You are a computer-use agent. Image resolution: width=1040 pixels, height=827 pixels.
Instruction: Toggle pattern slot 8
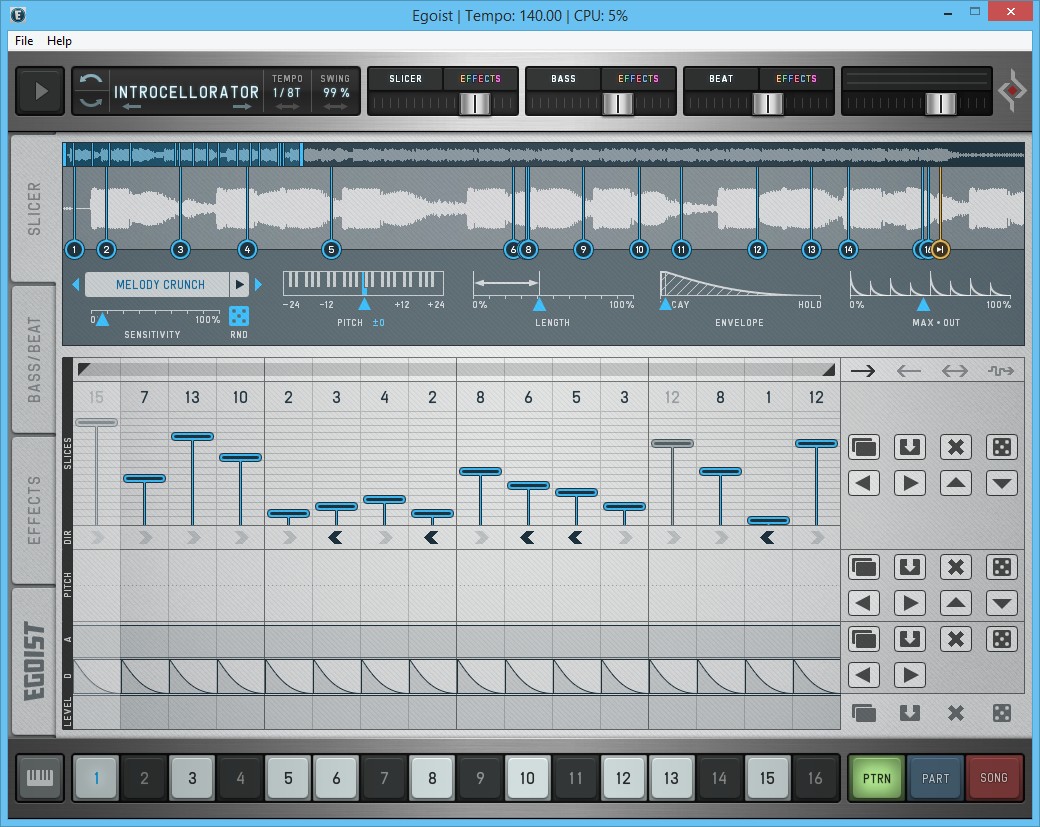coord(432,777)
